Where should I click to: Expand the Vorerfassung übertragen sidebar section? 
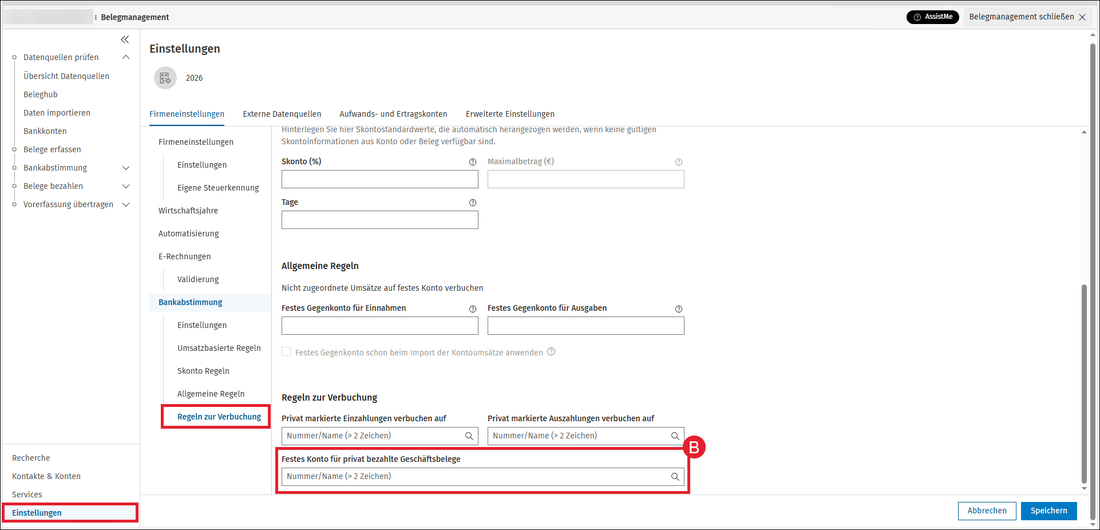tap(126, 204)
